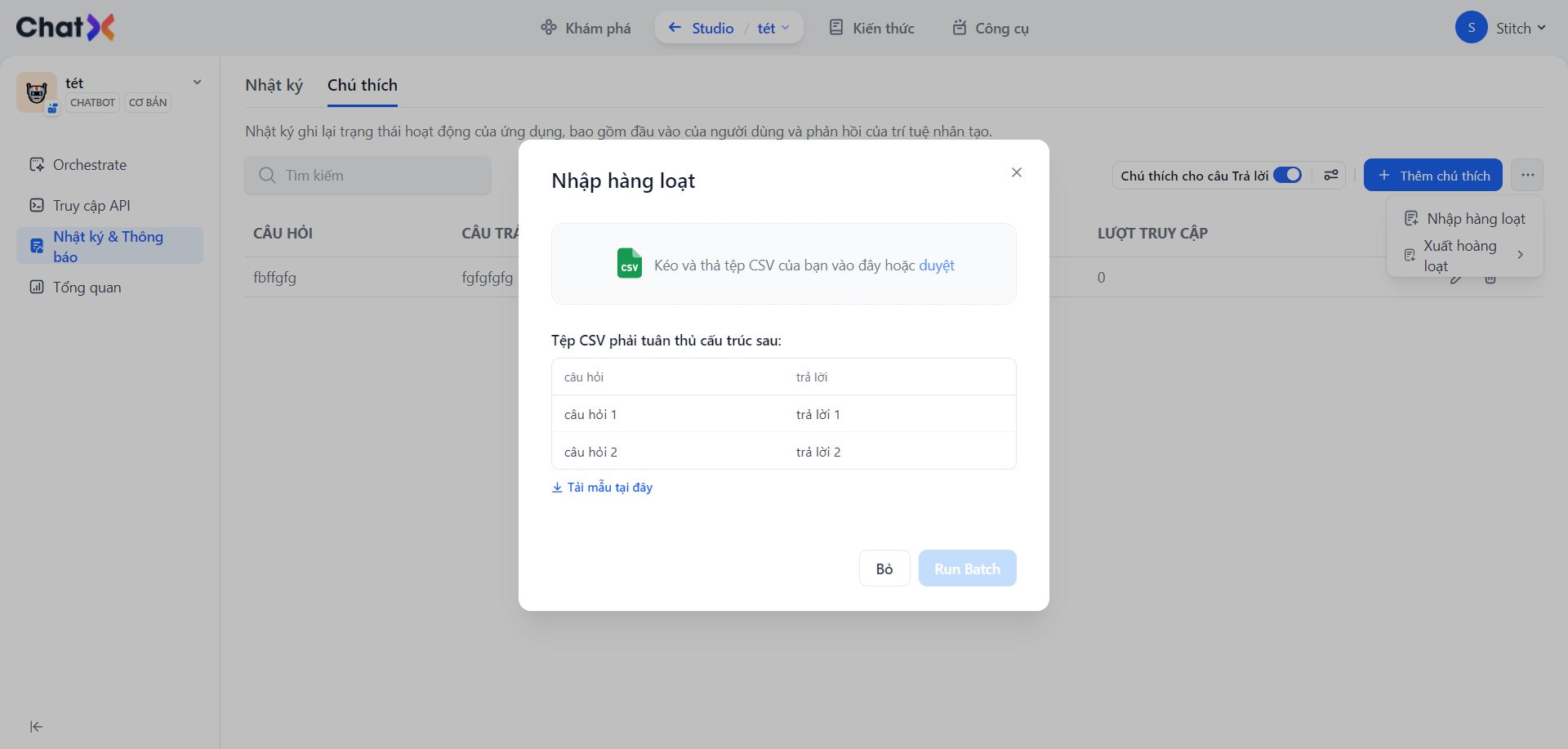This screenshot has width=1568, height=749.
Task: Open the three-dots more options button
Action: tap(1527, 176)
